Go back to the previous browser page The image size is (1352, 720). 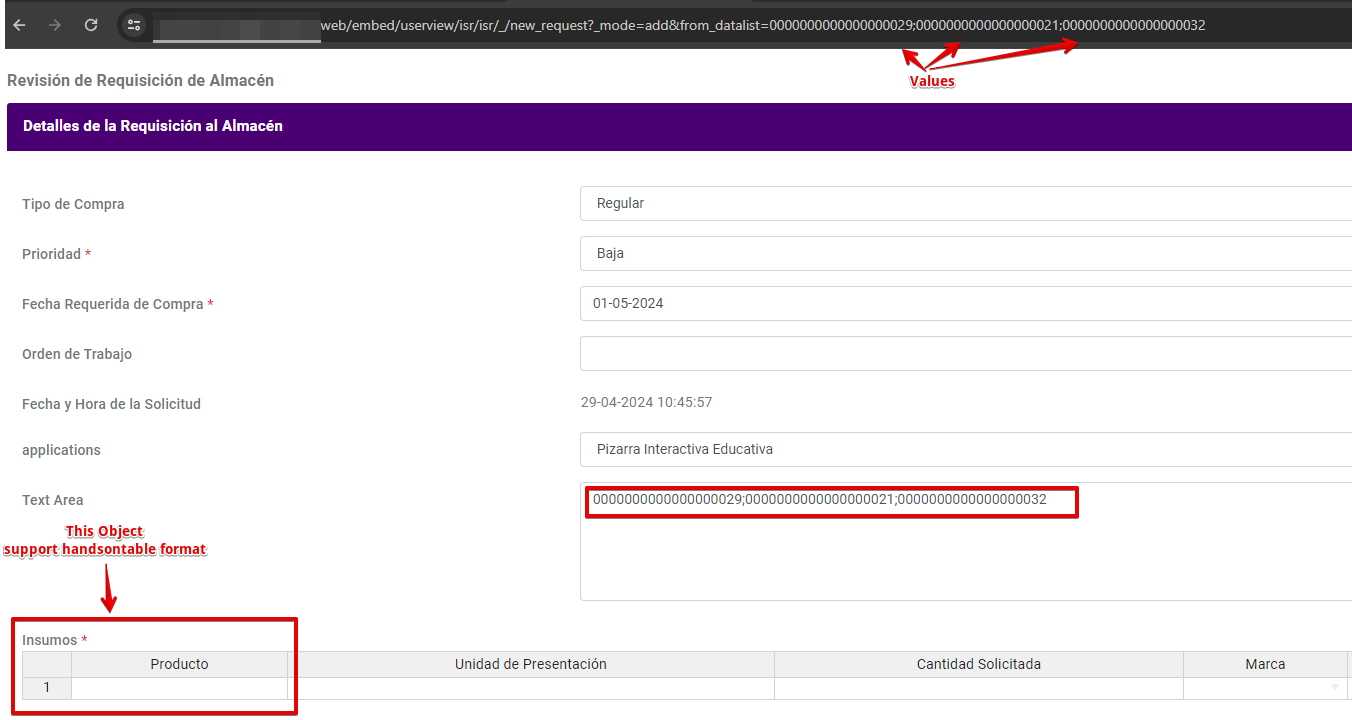19,25
